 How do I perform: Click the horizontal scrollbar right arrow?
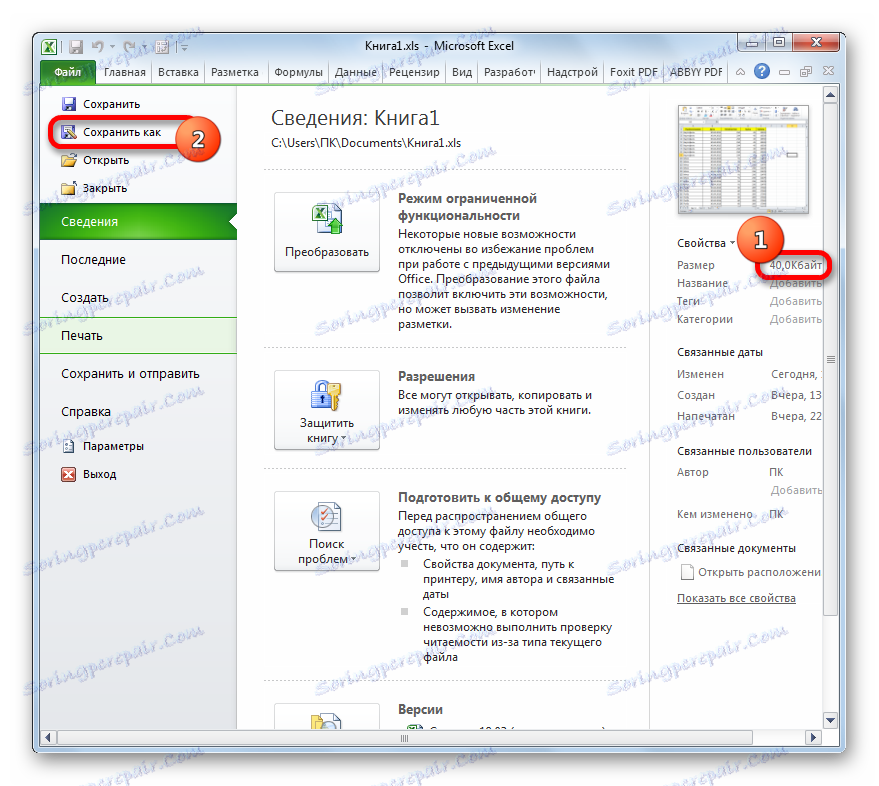pyautogui.click(x=813, y=737)
